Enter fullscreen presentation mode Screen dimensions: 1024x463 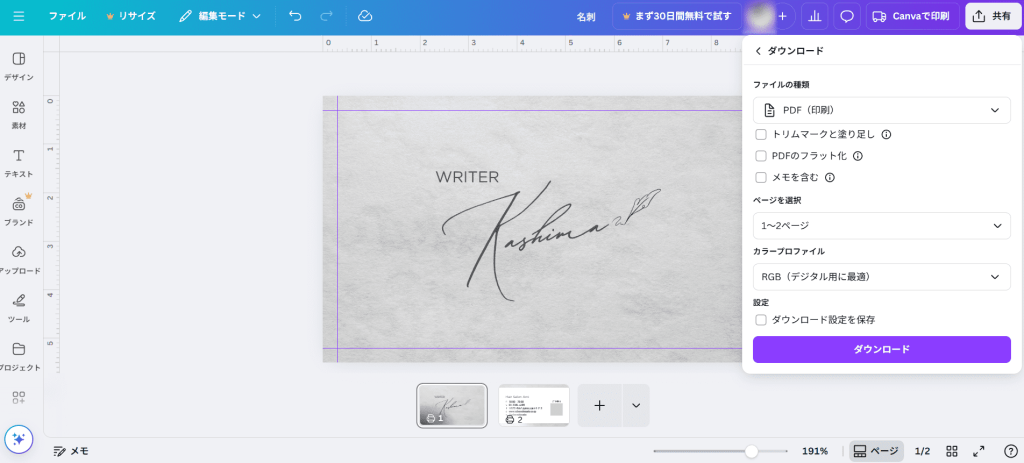[x=979, y=451]
